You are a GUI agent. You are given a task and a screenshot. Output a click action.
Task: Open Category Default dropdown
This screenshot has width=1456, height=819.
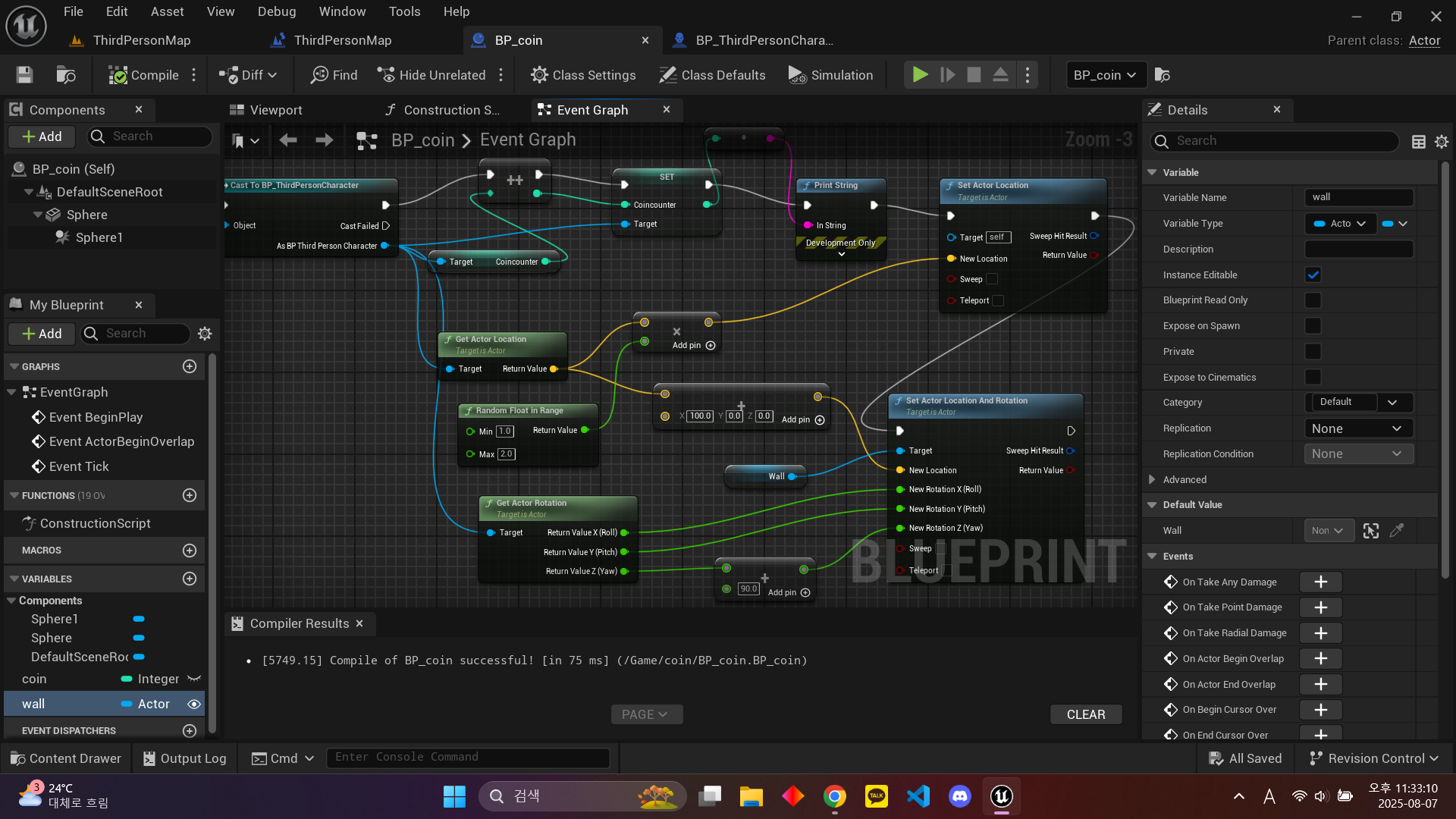click(x=1359, y=402)
